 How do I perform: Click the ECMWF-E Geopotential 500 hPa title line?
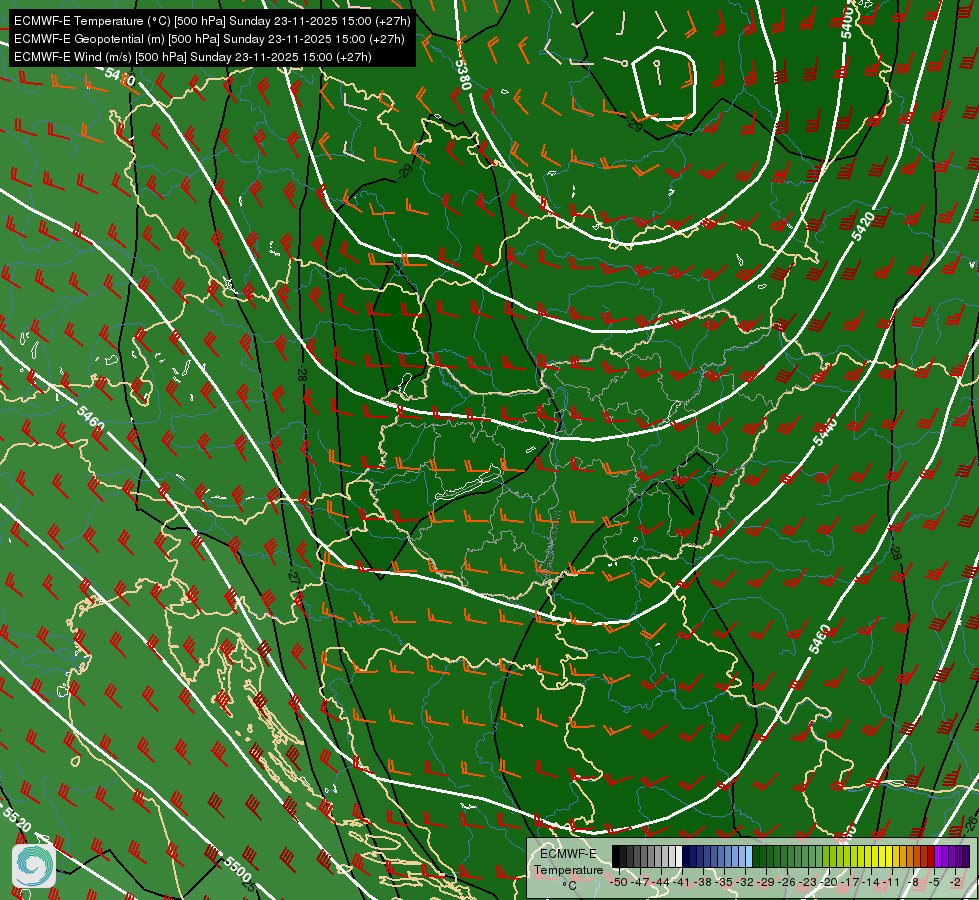coord(209,39)
